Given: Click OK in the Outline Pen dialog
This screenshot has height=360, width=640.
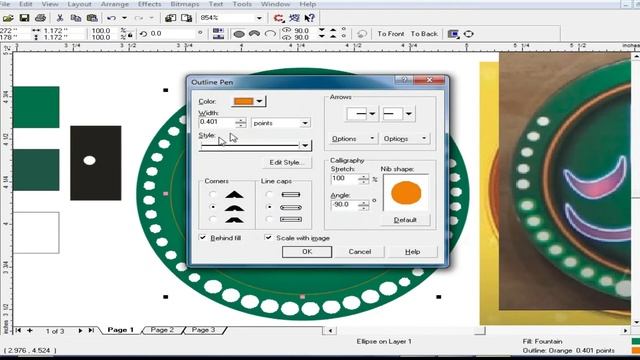Looking at the screenshot, I should click(307, 252).
